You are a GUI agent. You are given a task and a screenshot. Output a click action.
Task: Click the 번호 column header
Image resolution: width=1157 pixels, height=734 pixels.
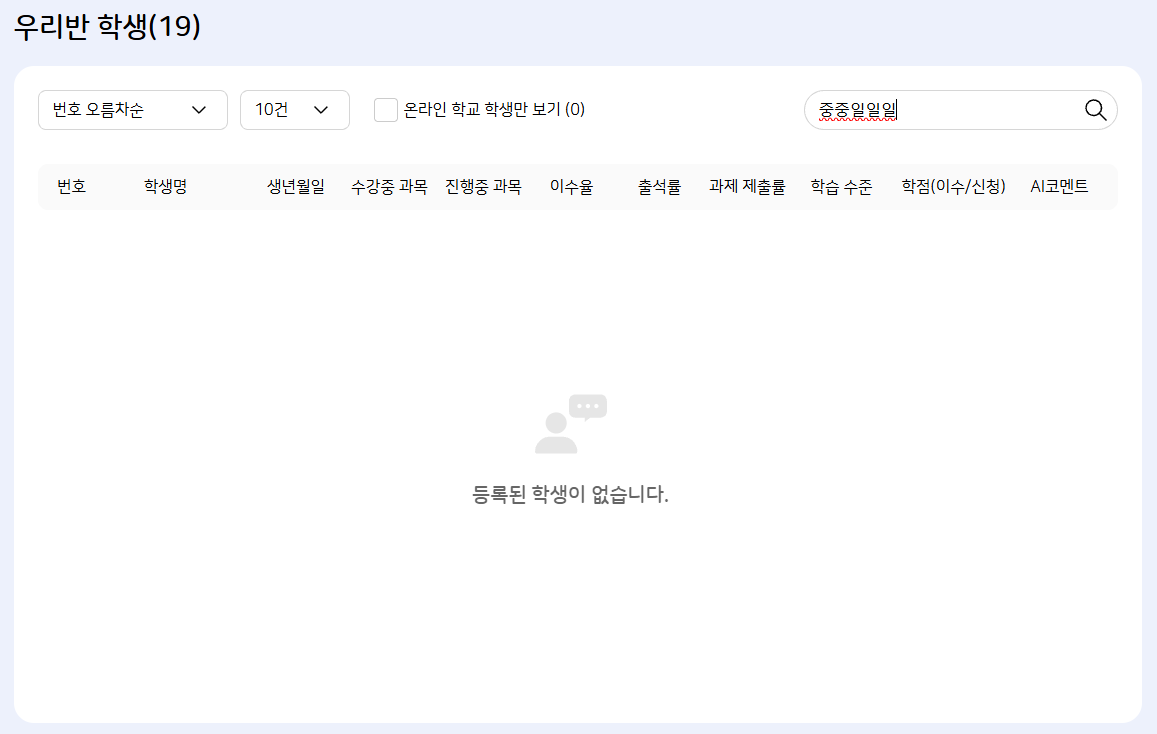[x=71, y=187]
